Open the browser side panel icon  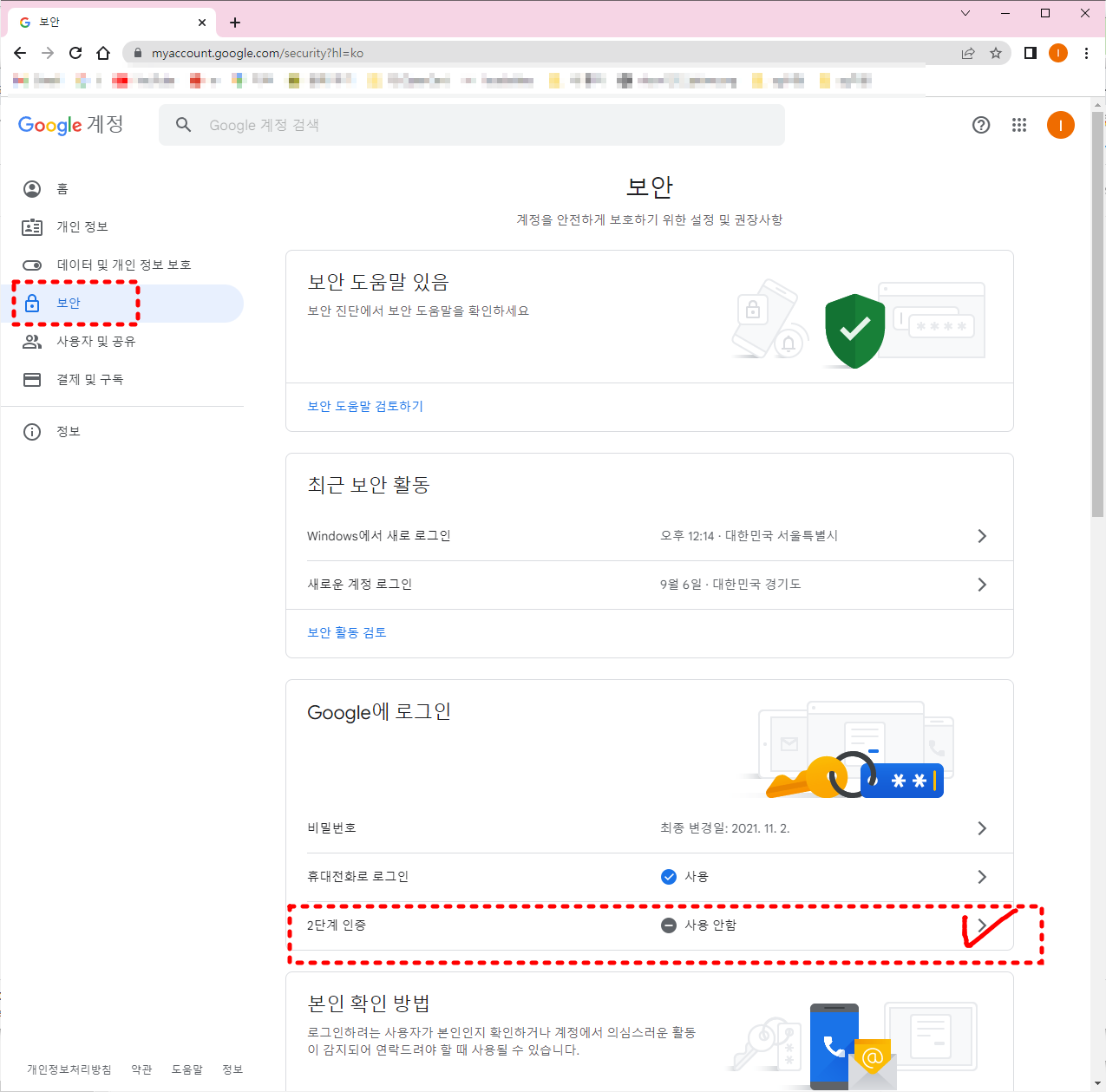coord(1031,53)
